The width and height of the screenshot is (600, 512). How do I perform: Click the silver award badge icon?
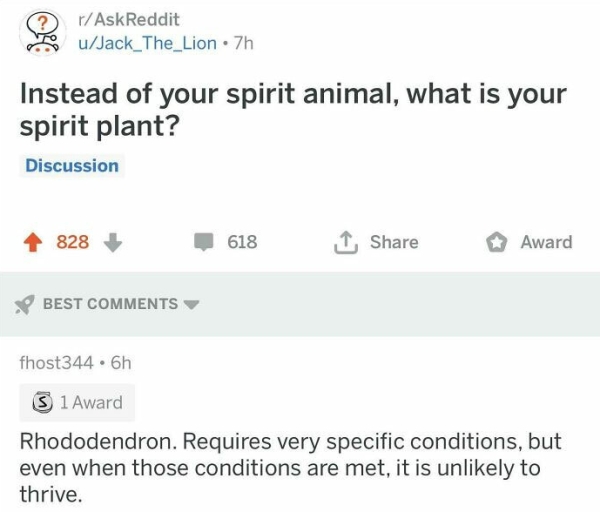(x=40, y=403)
